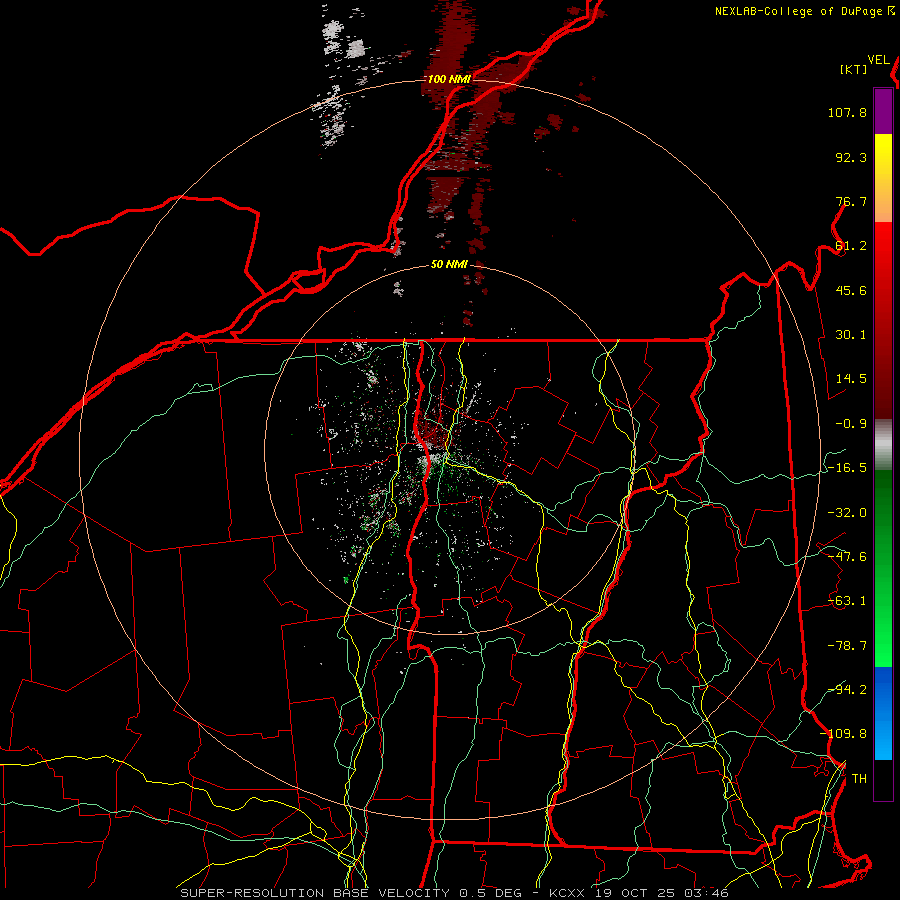Image resolution: width=900 pixels, height=900 pixels.
Task: Click the 30.1 velocity scale value
Action: pos(851,335)
